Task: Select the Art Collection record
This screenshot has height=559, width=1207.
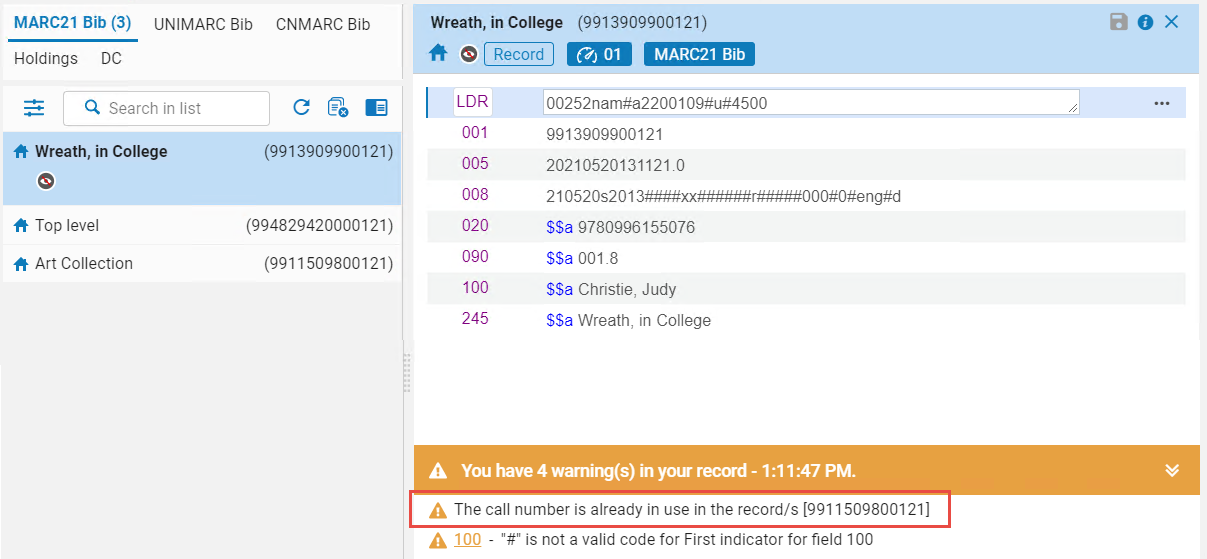Action: (202, 264)
